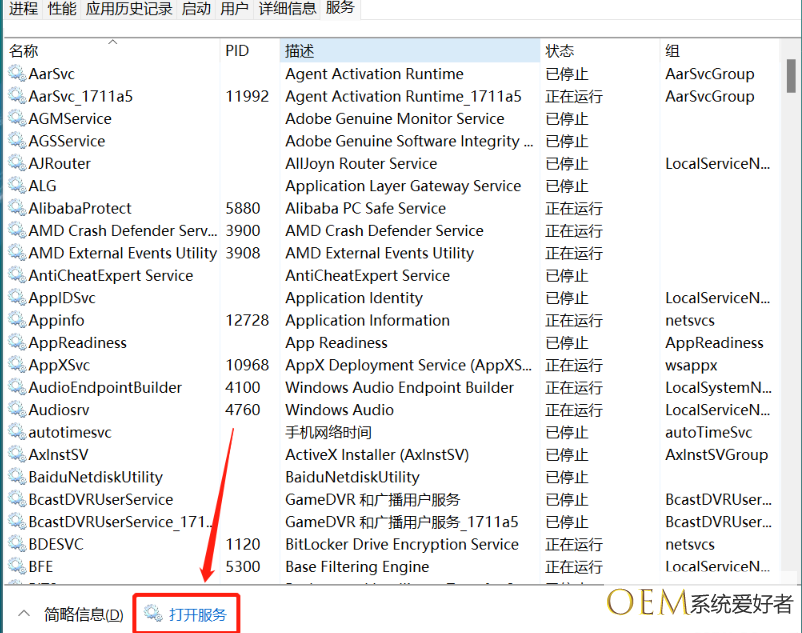Sort the list by the PID column

pyautogui.click(x=237, y=51)
